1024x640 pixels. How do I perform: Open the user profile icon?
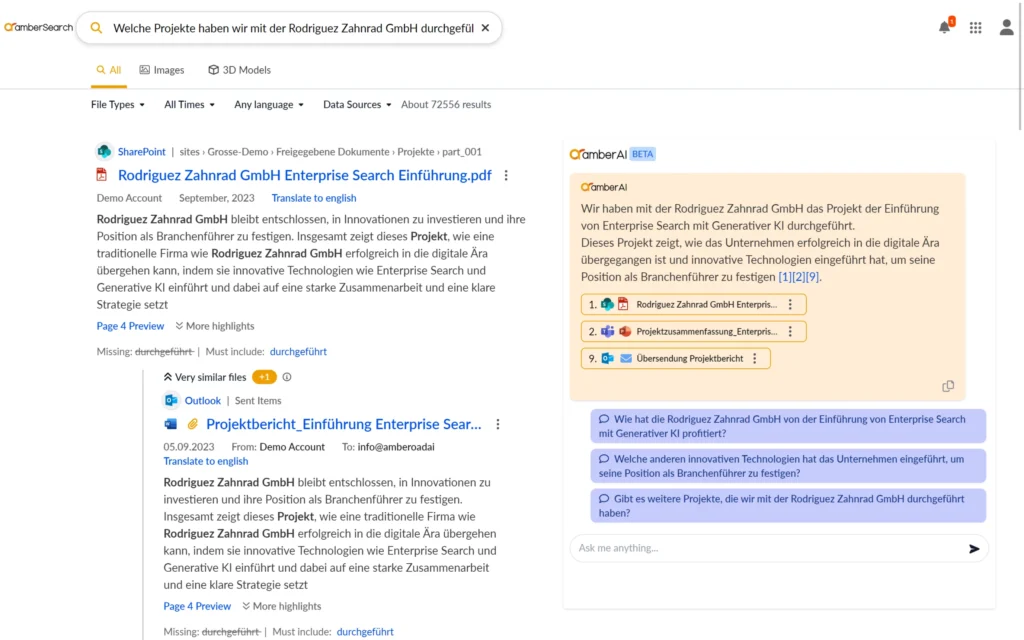pyautogui.click(x=1006, y=28)
